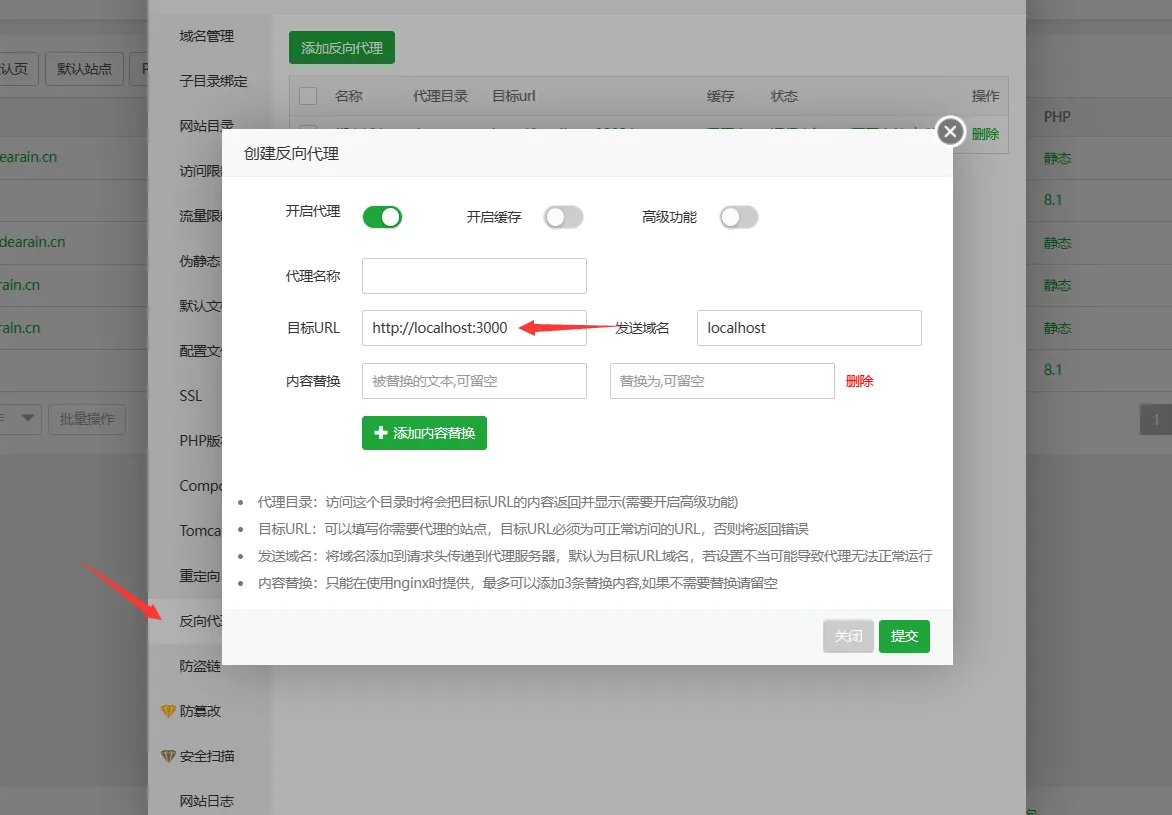Go to 网站日志 in the sidebar

coord(207,801)
